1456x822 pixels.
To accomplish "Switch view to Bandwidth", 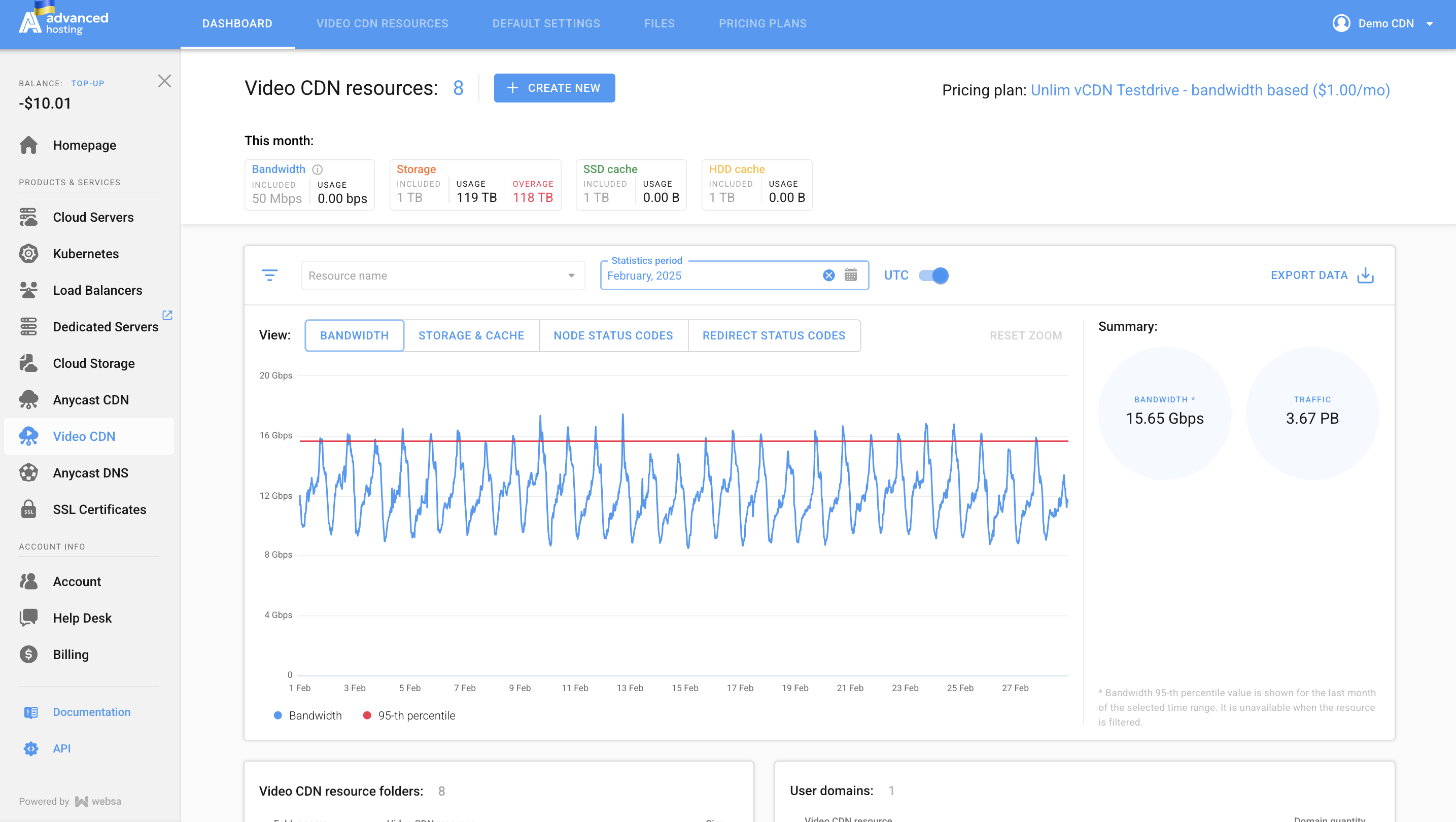I will [x=355, y=335].
